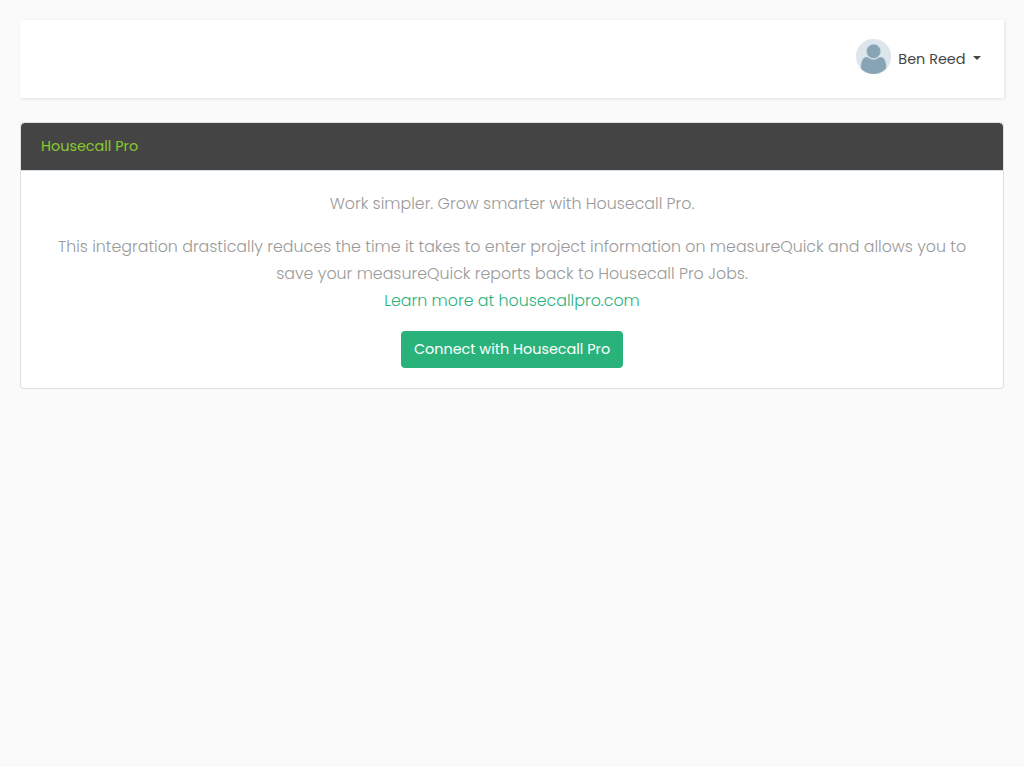
Task: Visit housecallpro.com from the teal link
Action: (568, 300)
